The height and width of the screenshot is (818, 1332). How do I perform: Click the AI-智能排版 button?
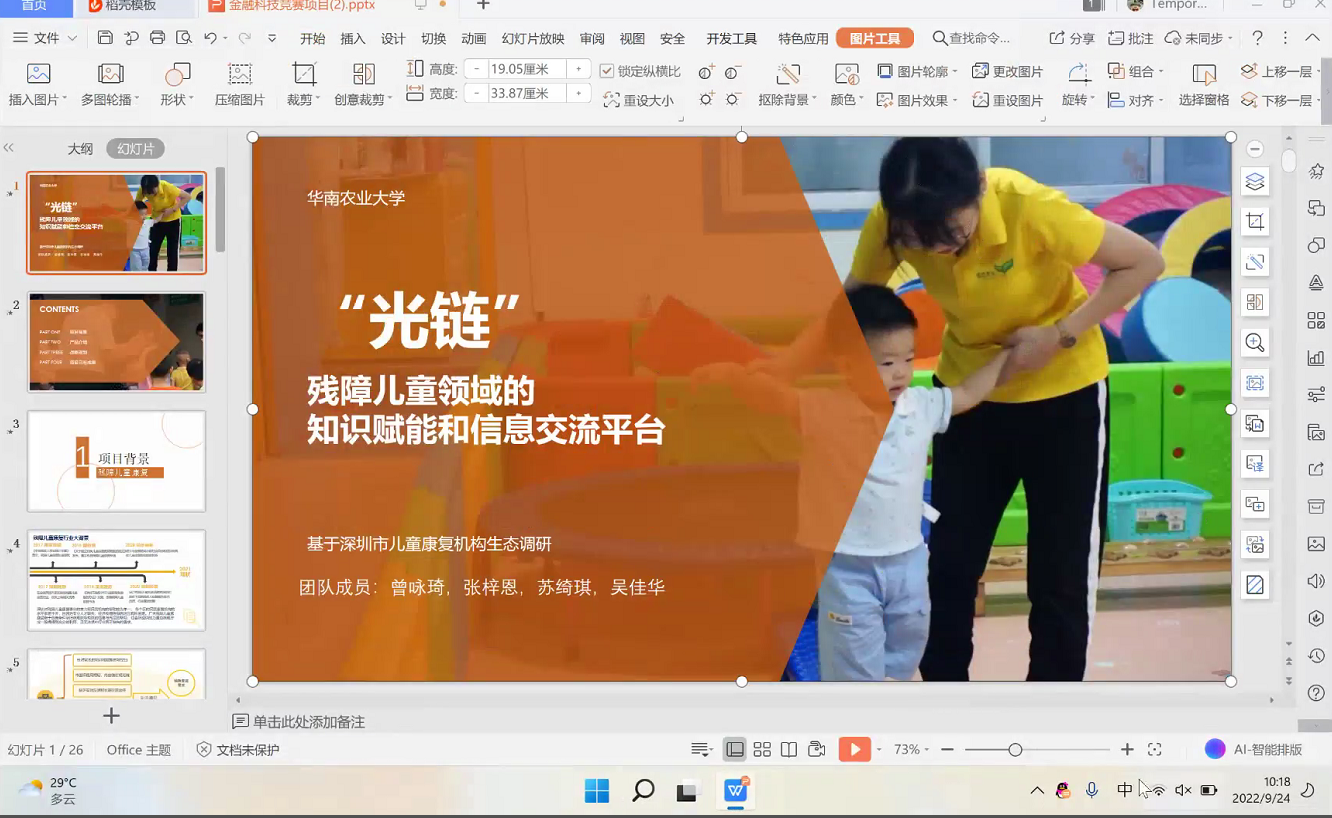[x=1254, y=749]
